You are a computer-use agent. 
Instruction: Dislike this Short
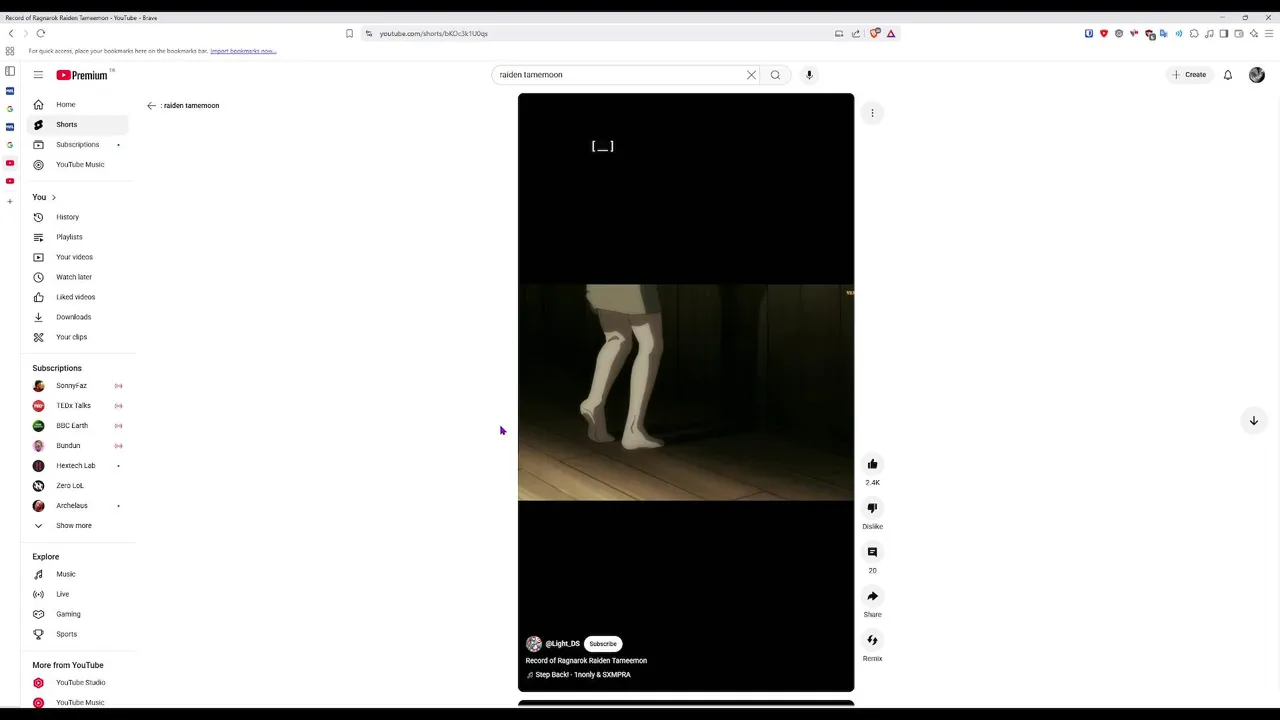pos(872,508)
